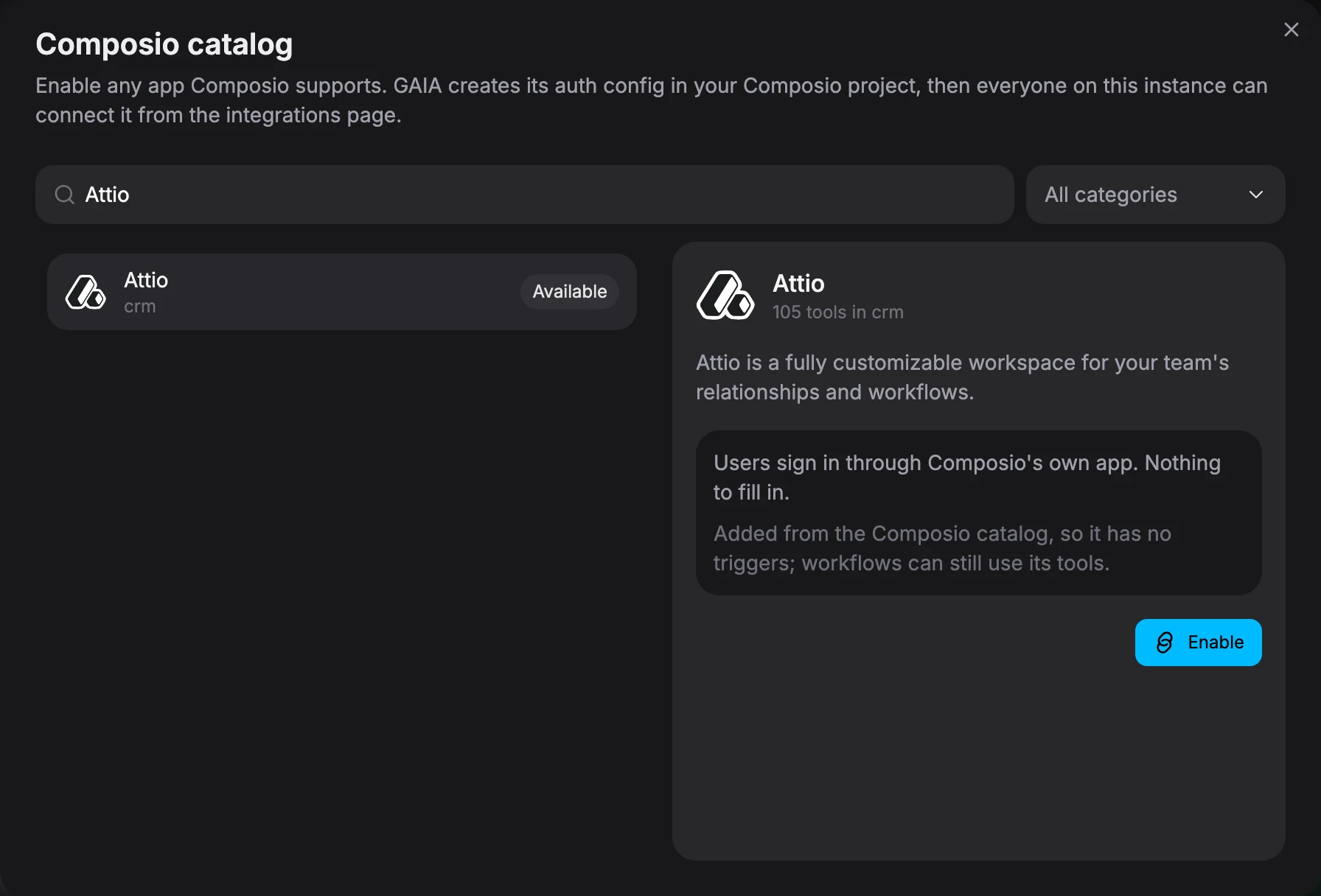Focus the search field containing Attio

(x=525, y=195)
